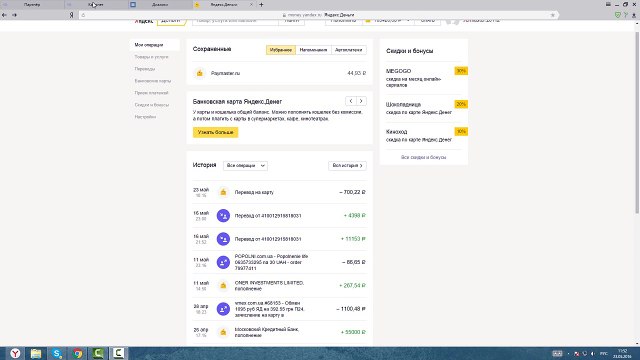Screen dimensions: 640x360
Task: Go back with the browser back arrow
Action: pyautogui.click(x=4, y=15)
